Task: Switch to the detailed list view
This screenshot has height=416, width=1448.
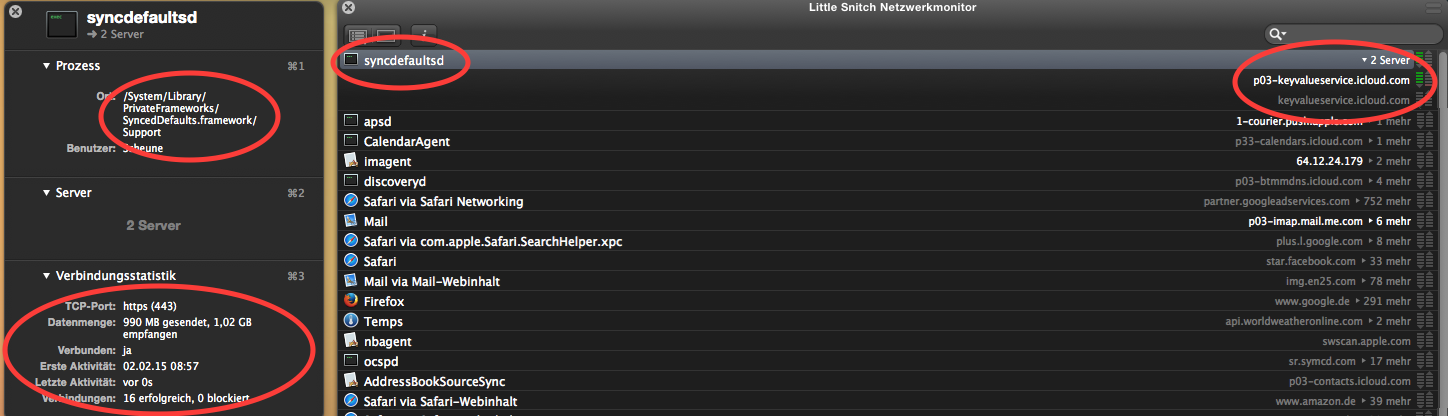Action: (359, 35)
